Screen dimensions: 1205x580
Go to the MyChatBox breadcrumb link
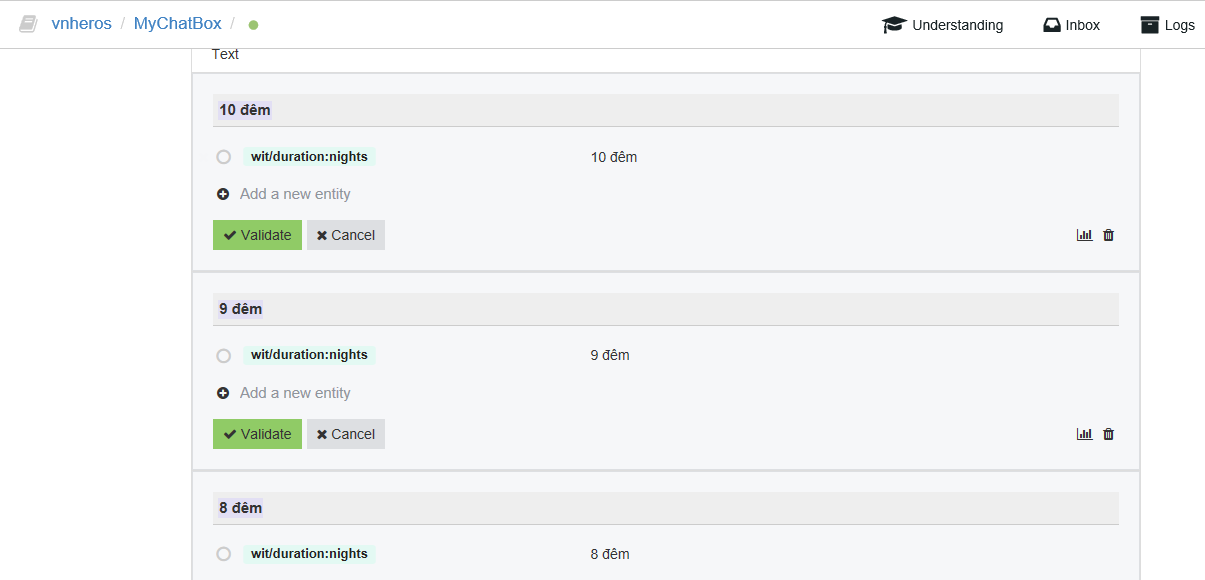click(177, 22)
